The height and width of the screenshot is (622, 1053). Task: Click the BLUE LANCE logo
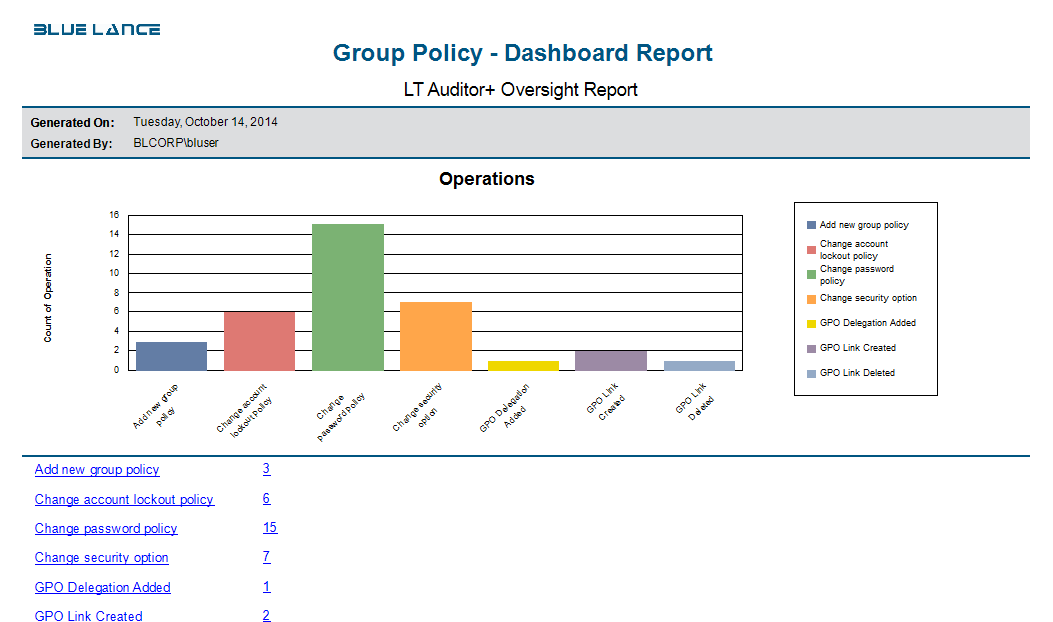(95, 29)
